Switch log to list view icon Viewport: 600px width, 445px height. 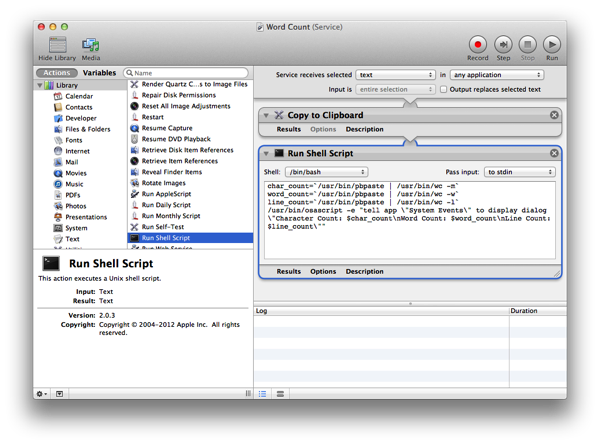coord(262,394)
